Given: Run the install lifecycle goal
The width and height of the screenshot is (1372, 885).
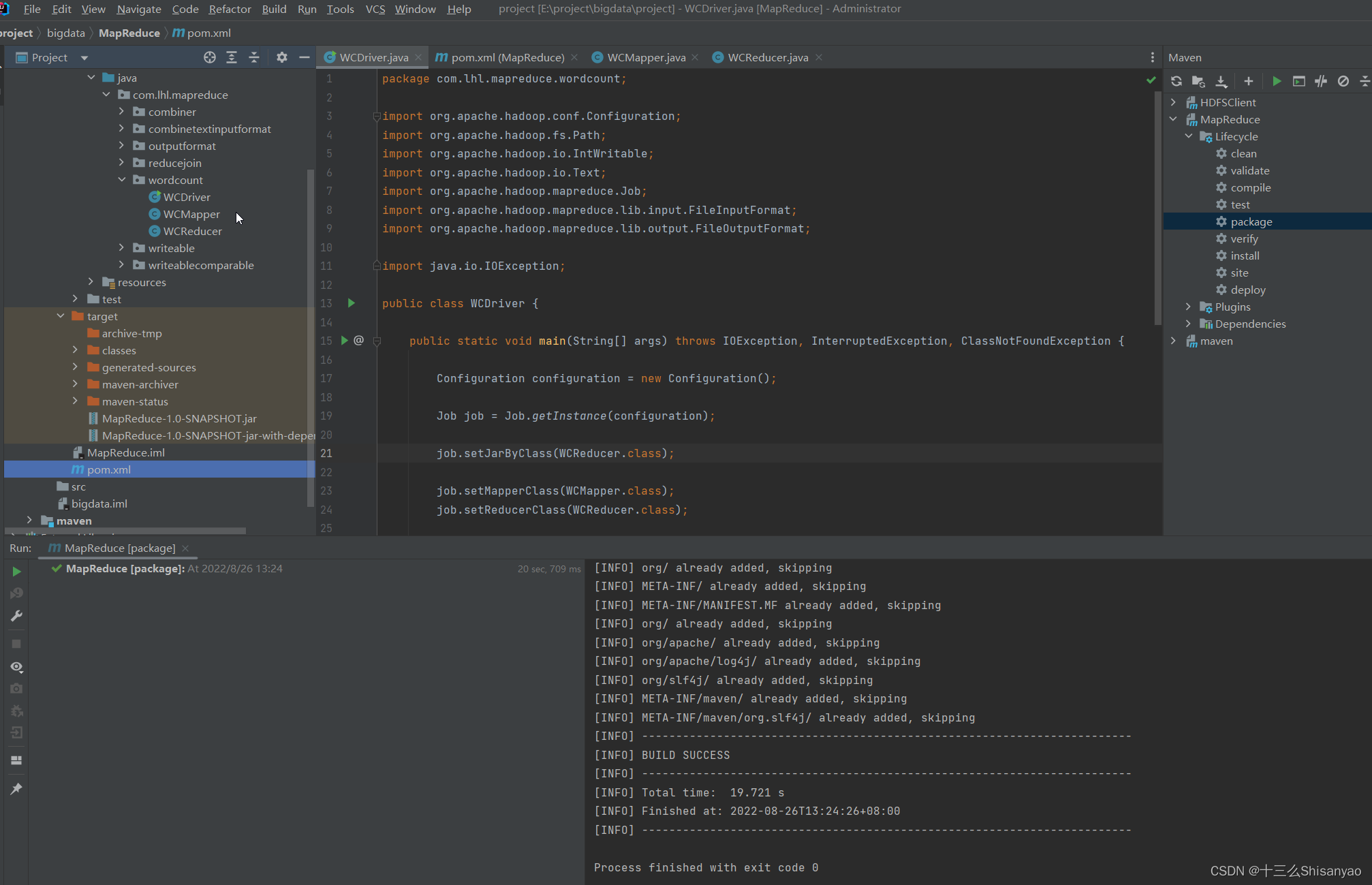Looking at the screenshot, I should pos(1245,255).
